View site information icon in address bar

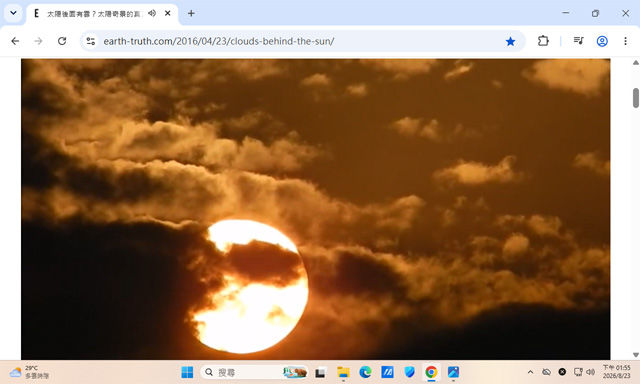click(x=91, y=41)
